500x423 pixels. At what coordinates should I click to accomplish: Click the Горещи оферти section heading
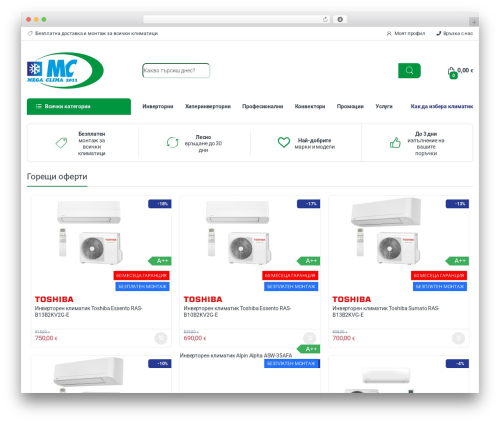click(57, 177)
